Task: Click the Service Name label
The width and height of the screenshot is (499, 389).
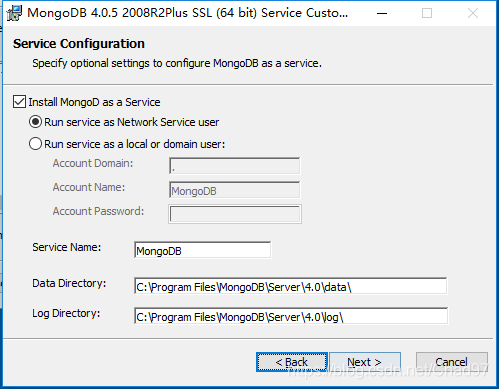Action: (67, 247)
